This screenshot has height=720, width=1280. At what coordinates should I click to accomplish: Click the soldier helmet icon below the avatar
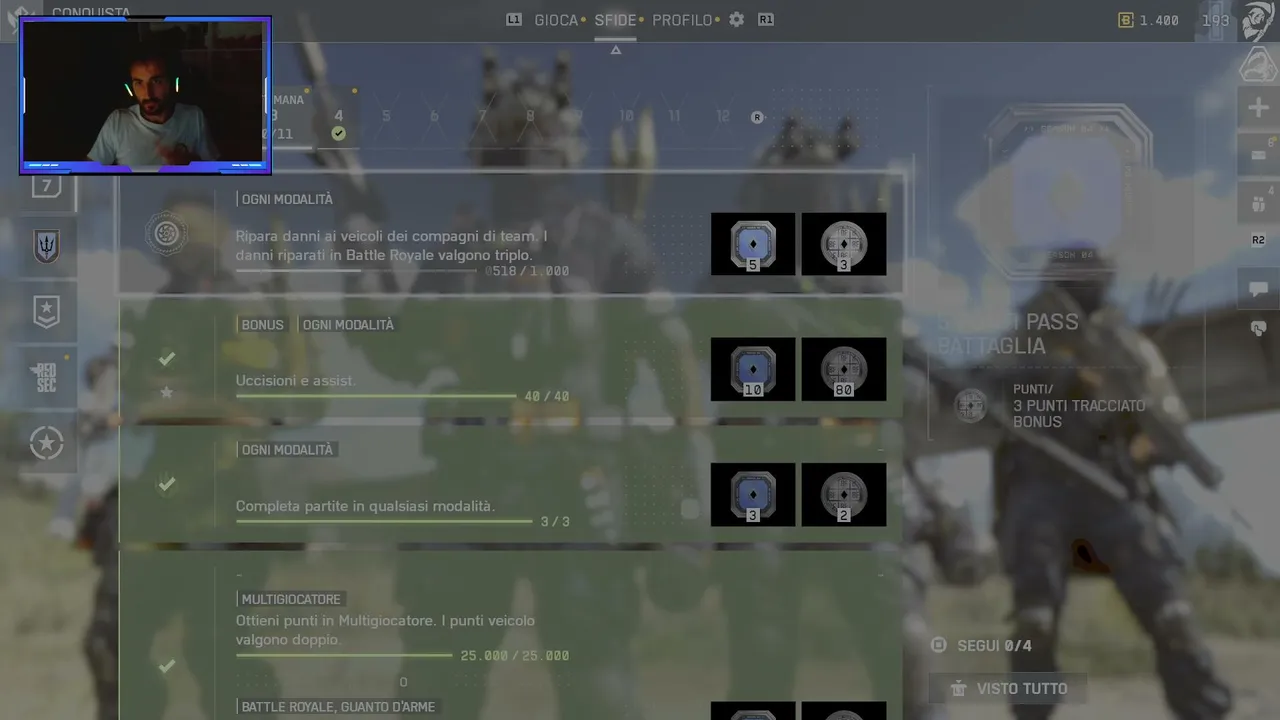click(1257, 64)
